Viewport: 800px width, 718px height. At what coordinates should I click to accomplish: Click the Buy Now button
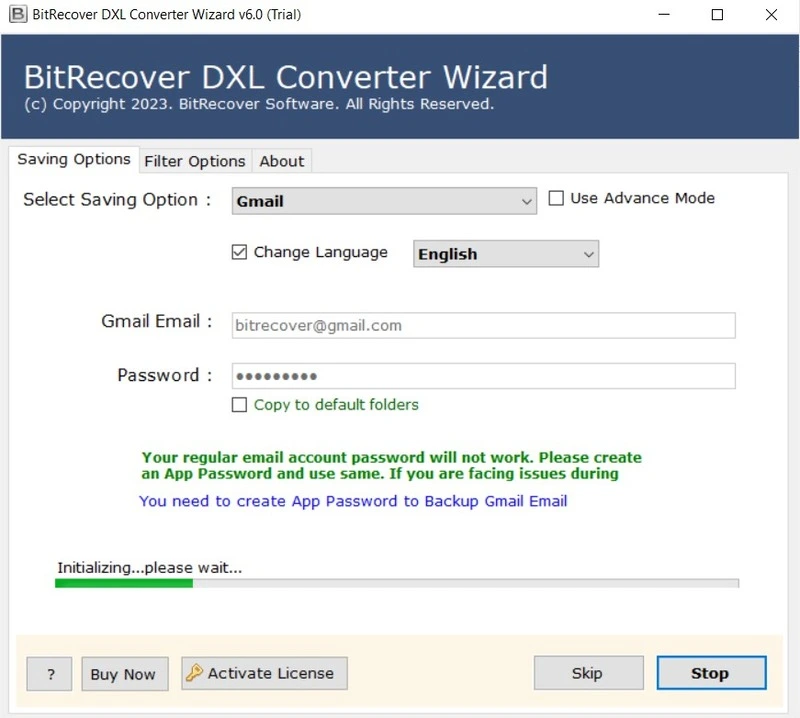coord(125,674)
